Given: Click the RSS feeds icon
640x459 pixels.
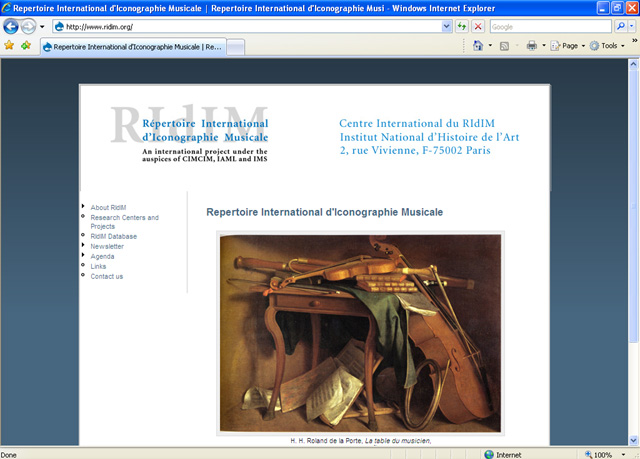Looking at the screenshot, I should click(505, 46).
